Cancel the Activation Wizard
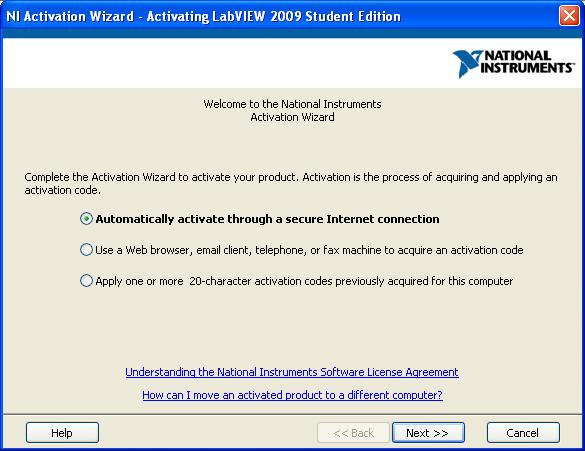The width and height of the screenshot is (585, 451). [523, 433]
